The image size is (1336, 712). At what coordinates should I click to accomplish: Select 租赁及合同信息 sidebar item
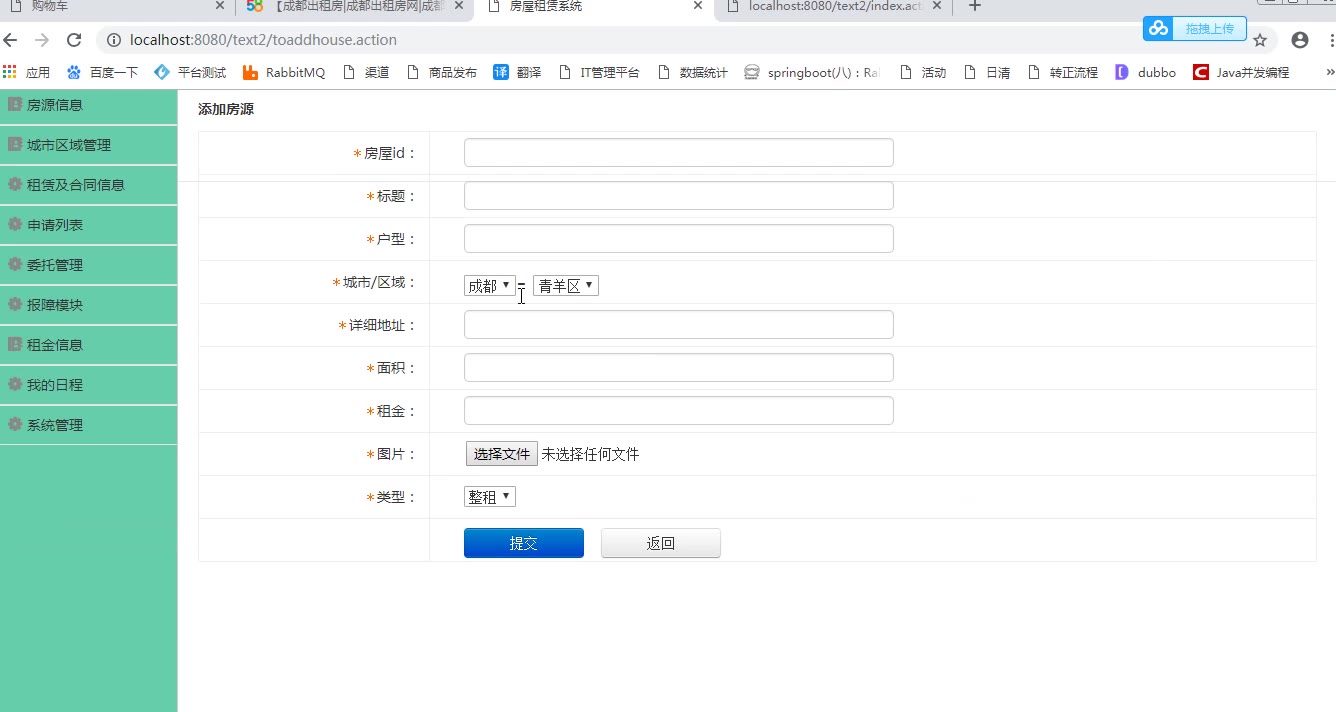click(x=88, y=185)
